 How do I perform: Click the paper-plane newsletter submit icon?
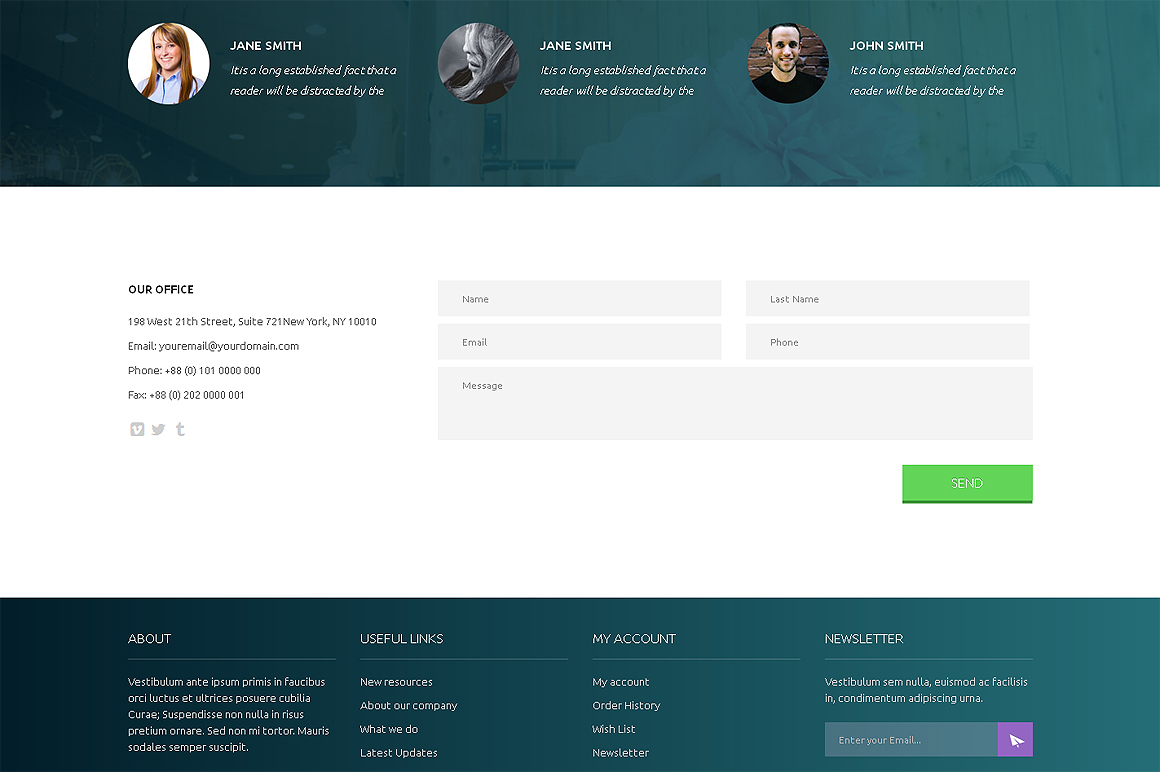[1015, 739]
